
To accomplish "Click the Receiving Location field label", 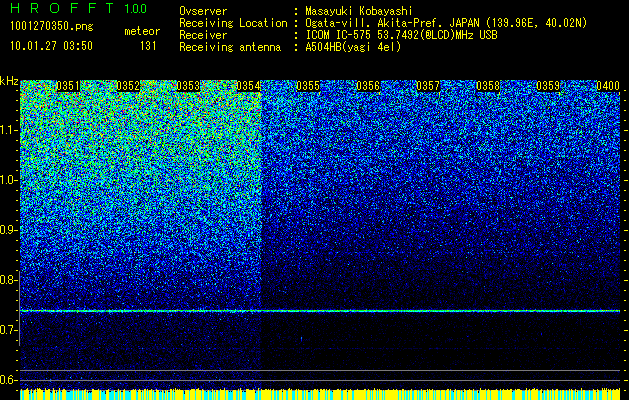I will [233, 23].
